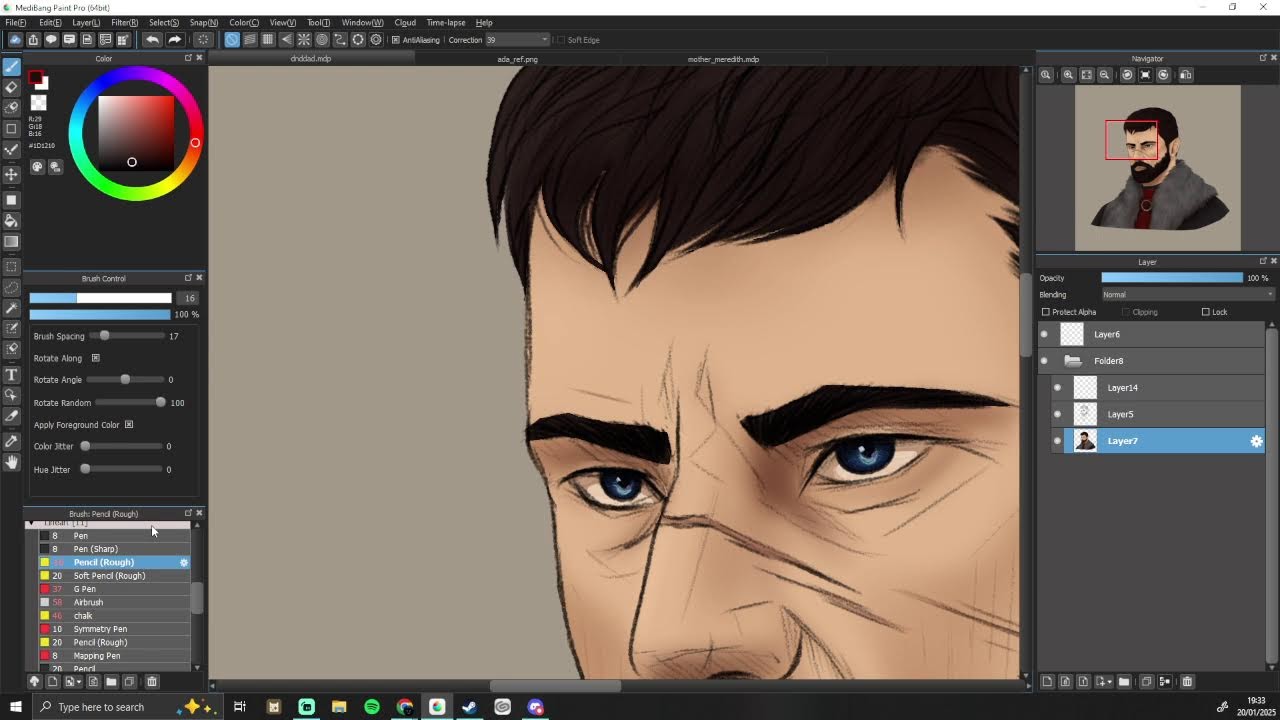The width and height of the screenshot is (1280, 720).
Task: Adjust the Brush Spacing slider
Action: [127, 336]
